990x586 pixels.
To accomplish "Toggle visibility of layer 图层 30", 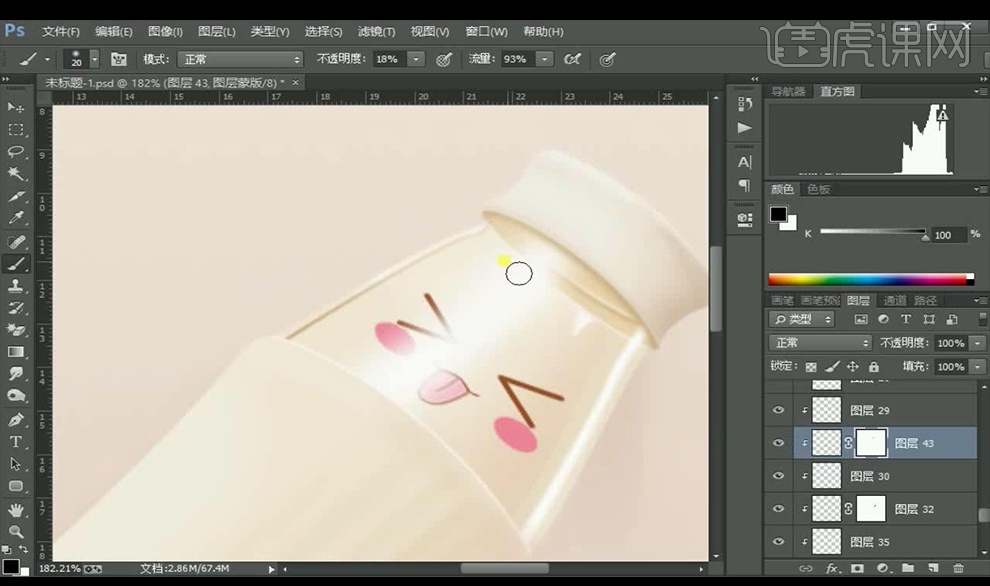I will tap(779, 476).
